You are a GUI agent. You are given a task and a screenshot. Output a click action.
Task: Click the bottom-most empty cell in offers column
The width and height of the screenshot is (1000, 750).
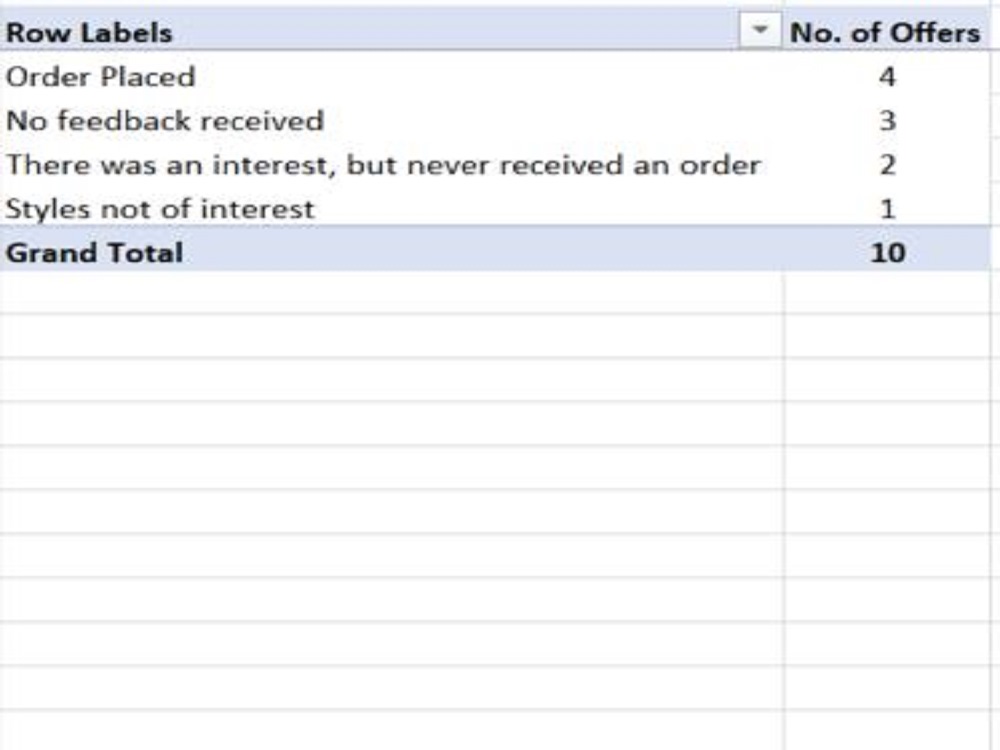(887, 730)
